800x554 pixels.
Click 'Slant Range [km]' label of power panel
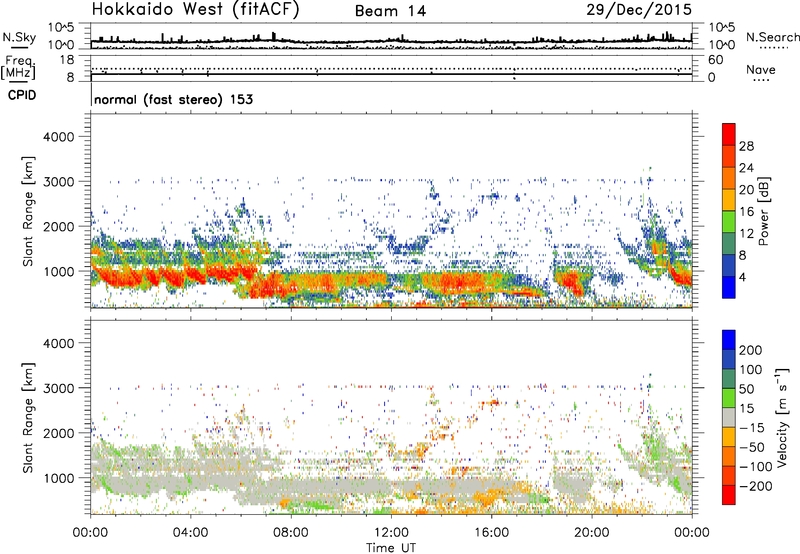(x=28, y=211)
